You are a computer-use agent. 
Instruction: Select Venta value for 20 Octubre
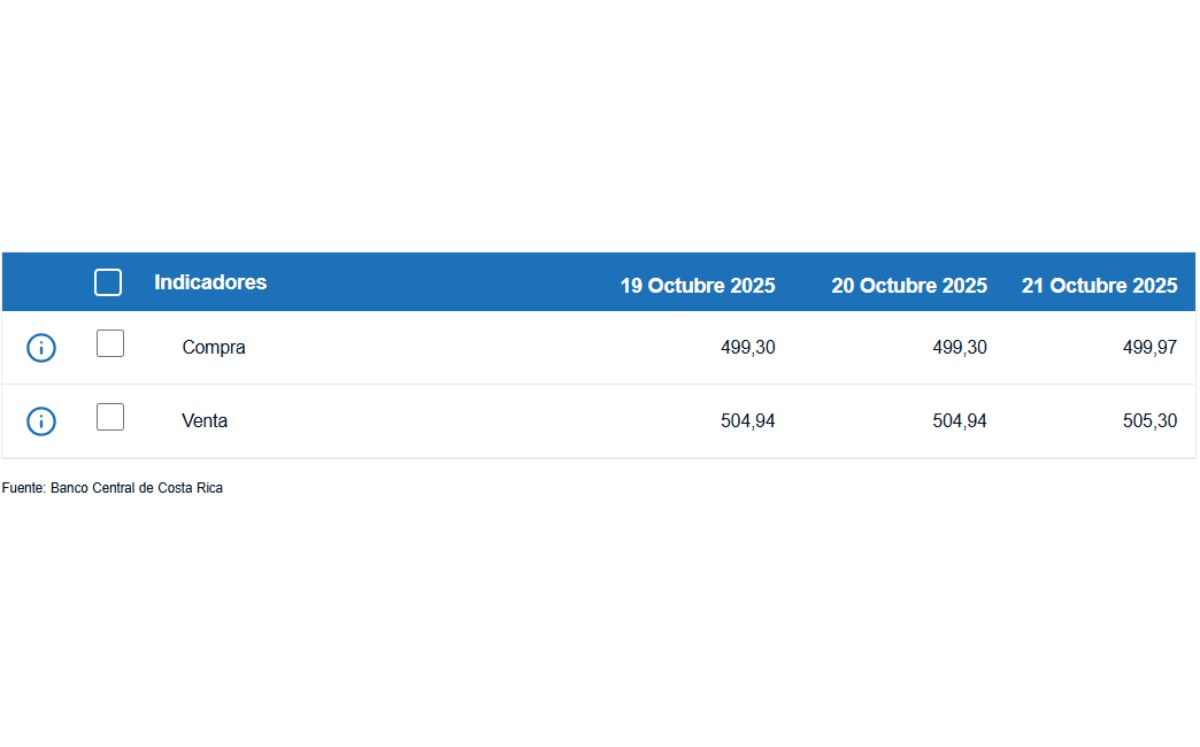click(x=959, y=422)
